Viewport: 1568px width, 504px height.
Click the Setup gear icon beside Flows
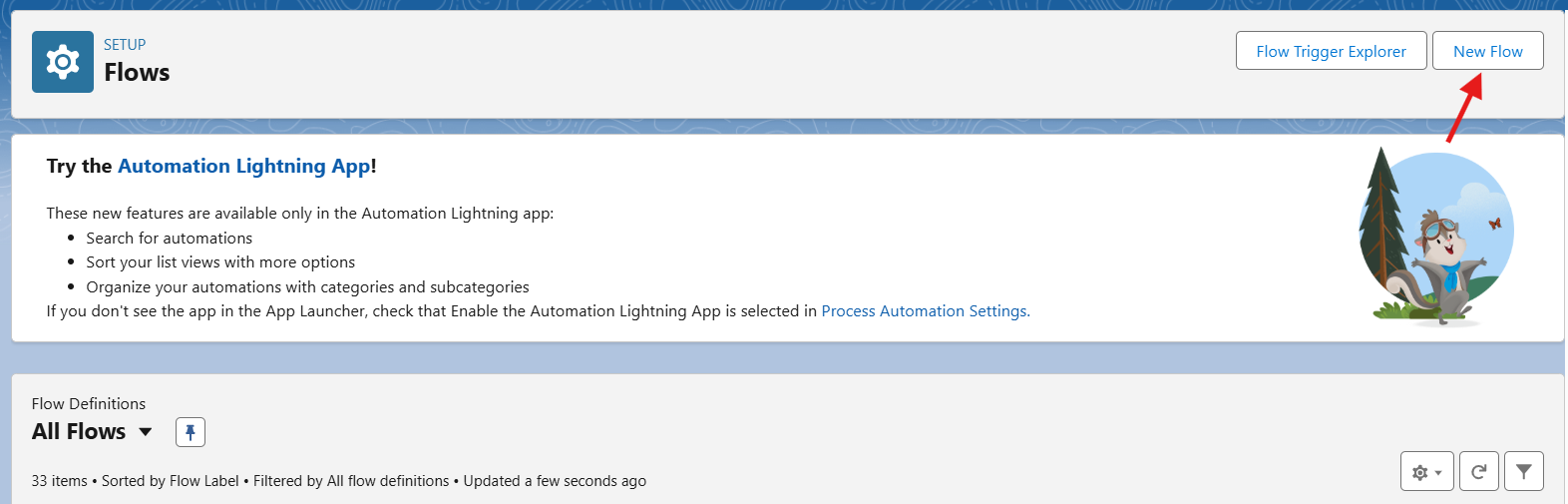pos(63,62)
